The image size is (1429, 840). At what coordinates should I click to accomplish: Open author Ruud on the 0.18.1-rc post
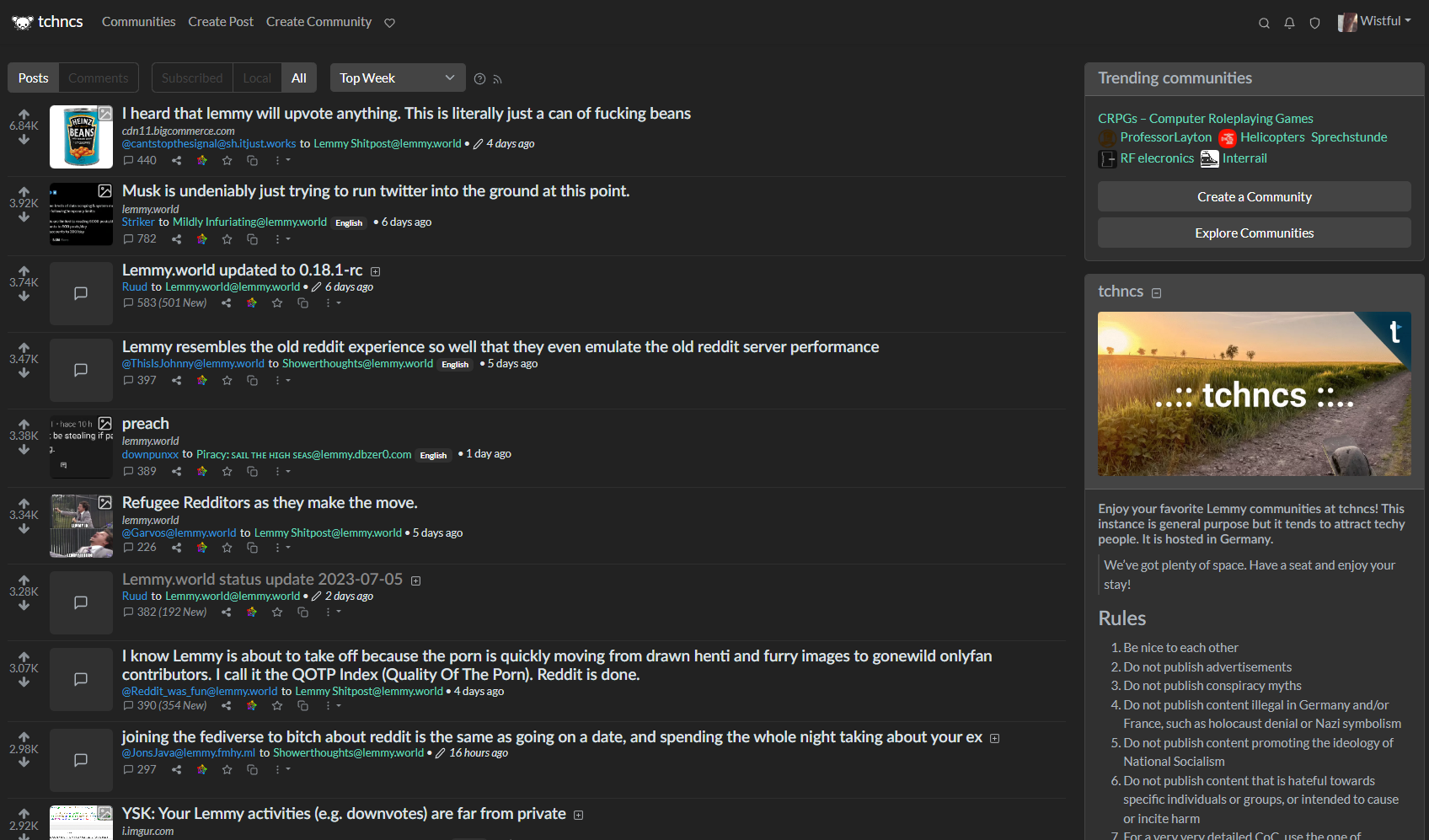click(x=135, y=287)
